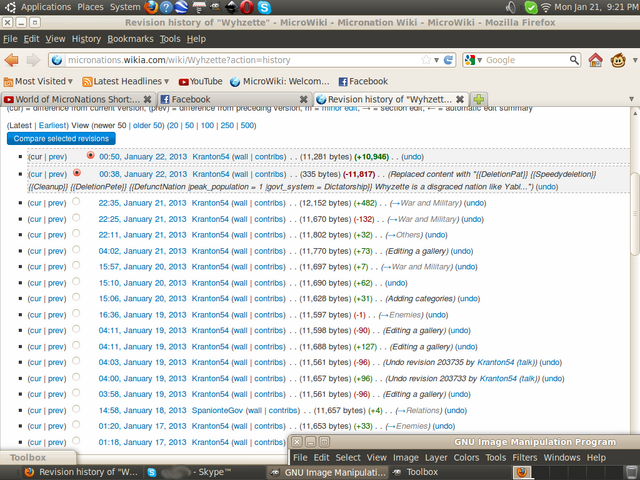This screenshot has height=480, width=640.
Task: Bookmark this page with the star icon
Action: [x=426, y=60]
